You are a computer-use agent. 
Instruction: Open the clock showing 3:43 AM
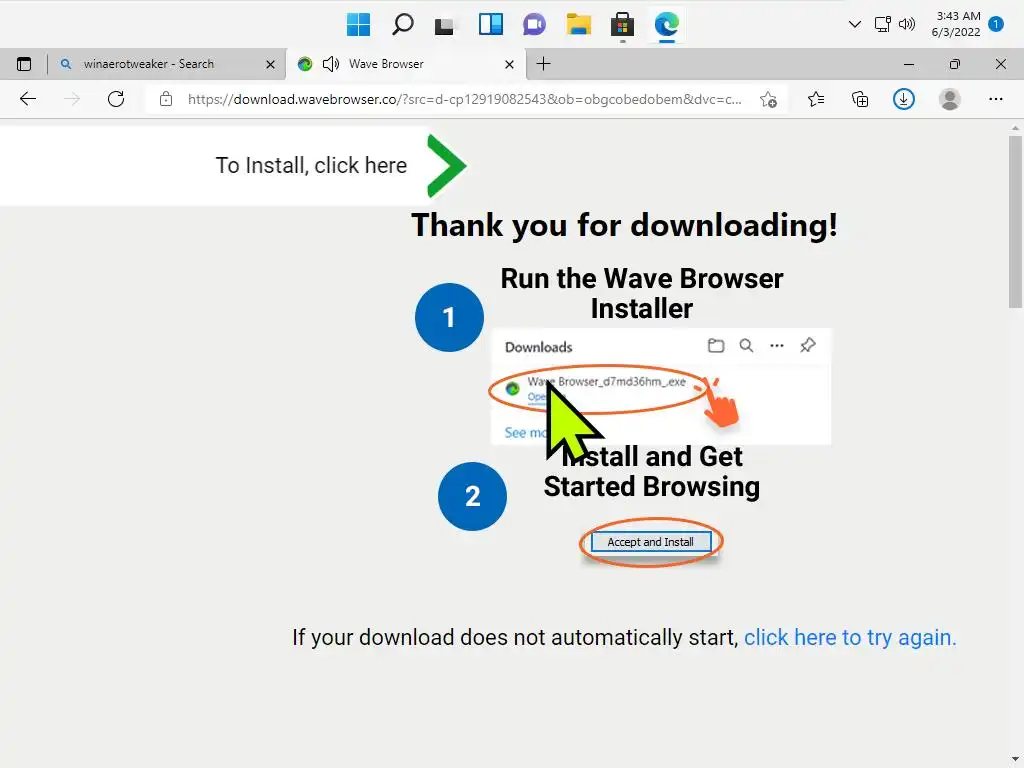pos(957,24)
